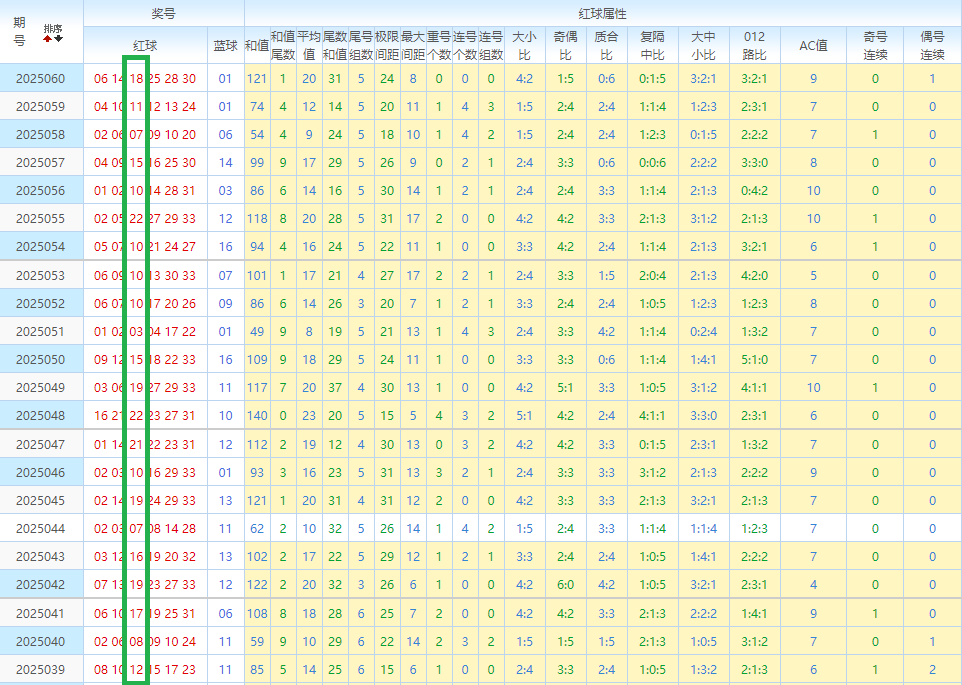
Task: Select the 蓝球 column header
Action: [x=225, y=45]
